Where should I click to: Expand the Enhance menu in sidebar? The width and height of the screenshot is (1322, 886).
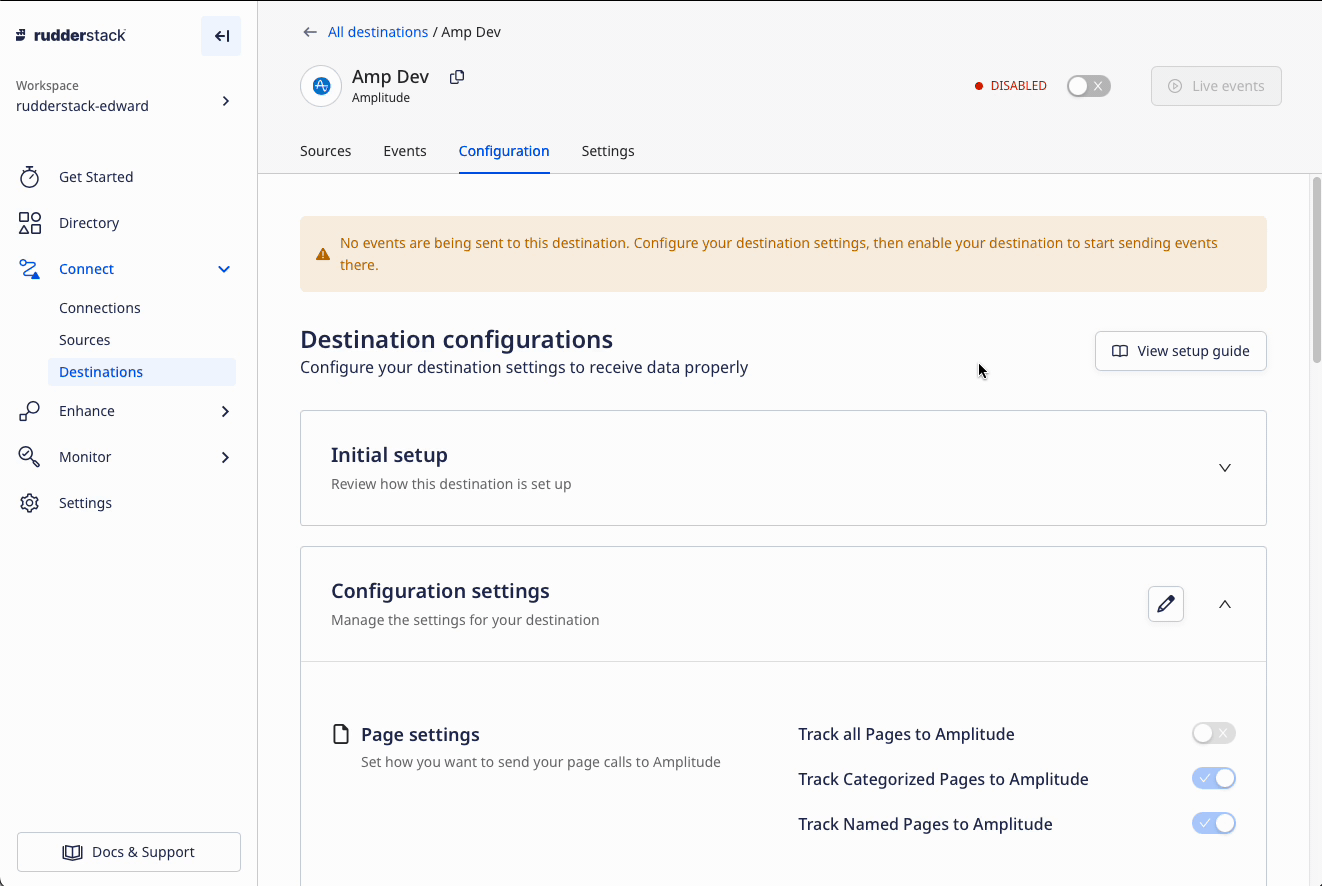225,411
